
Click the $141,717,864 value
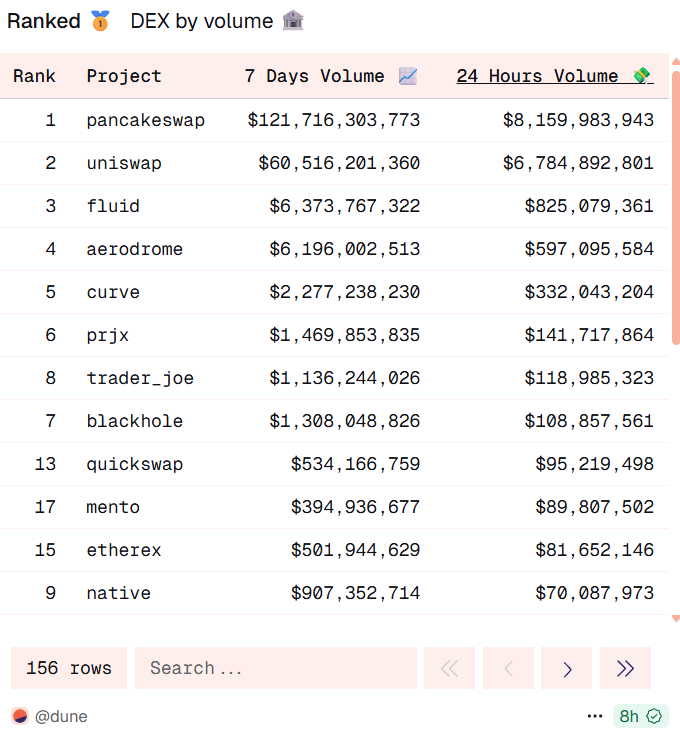click(x=589, y=335)
